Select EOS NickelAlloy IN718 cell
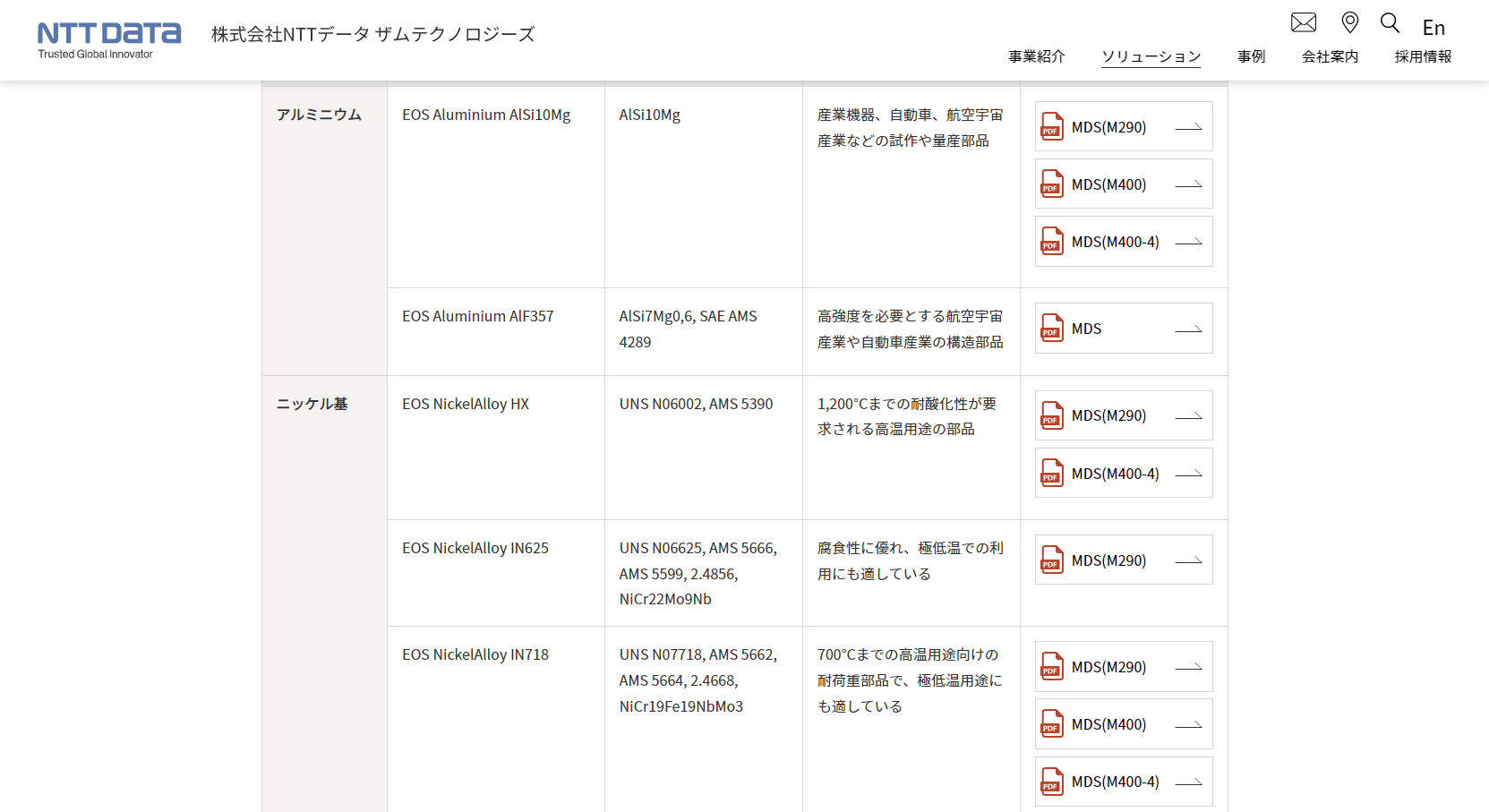Image resolution: width=1489 pixels, height=812 pixels. point(496,719)
